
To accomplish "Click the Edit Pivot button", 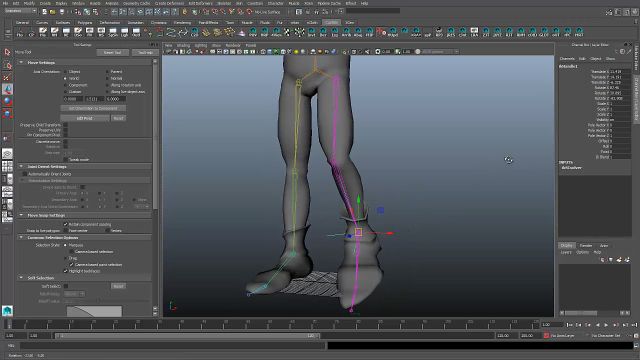I will click(x=84, y=118).
